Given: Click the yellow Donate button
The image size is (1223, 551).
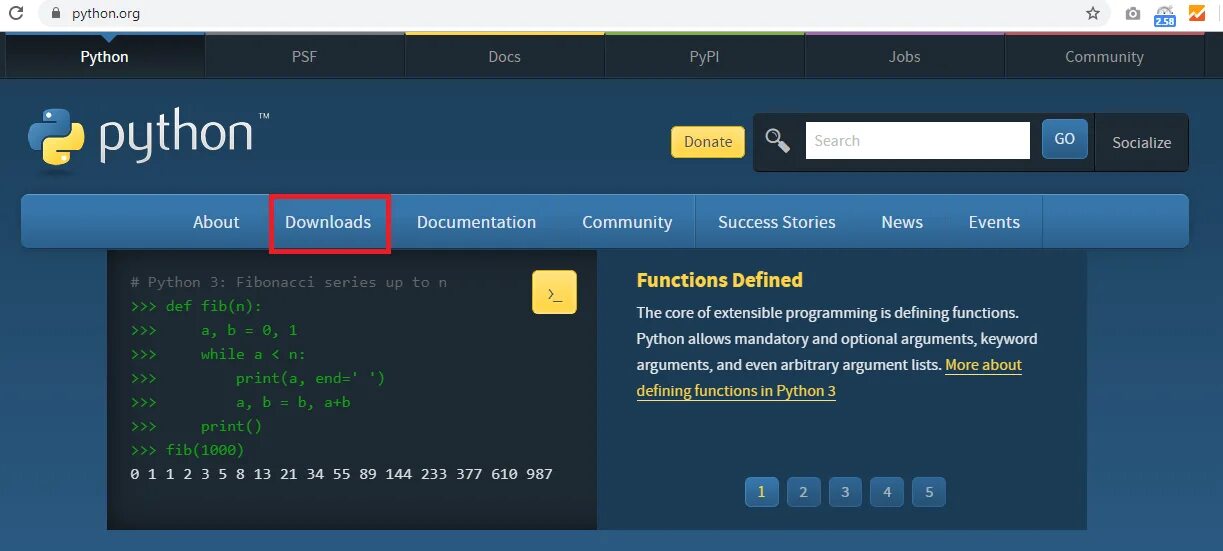Looking at the screenshot, I should pyautogui.click(x=708, y=141).
